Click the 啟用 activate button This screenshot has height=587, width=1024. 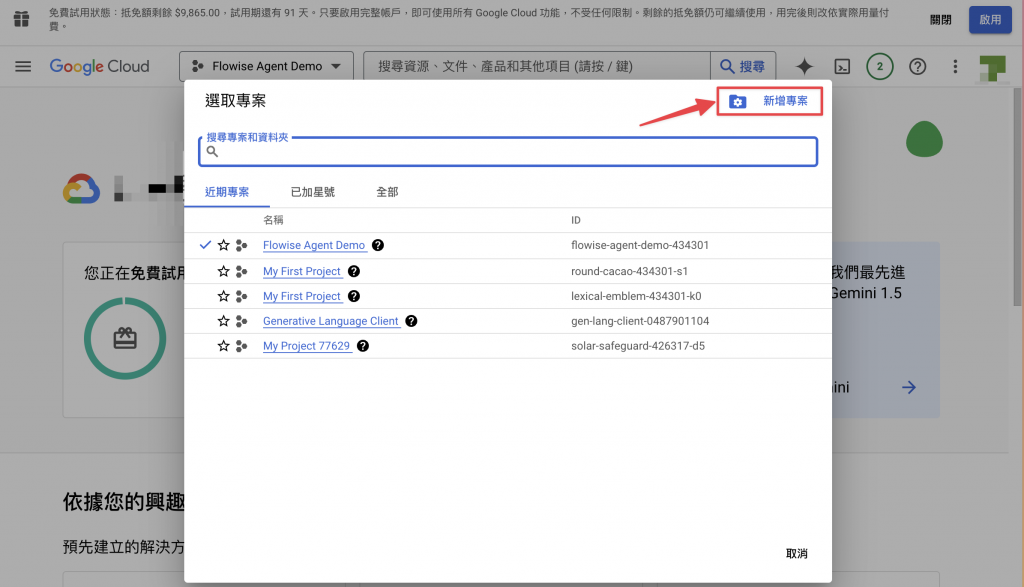[x=990, y=20]
